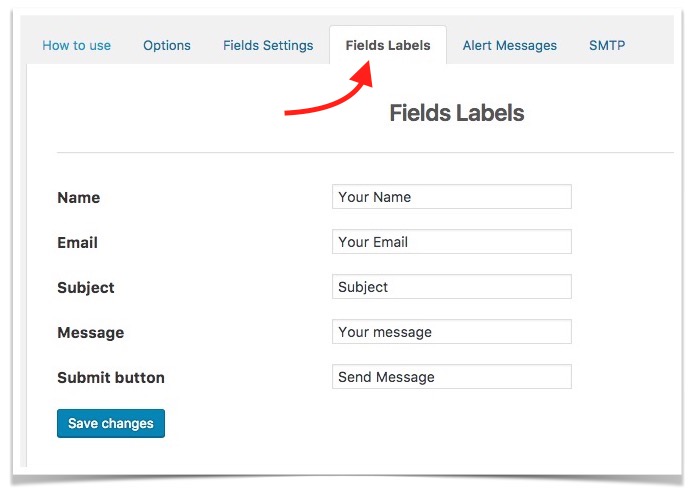Click into the Subject label field
The width and height of the screenshot is (697, 495).
[451, 287]
